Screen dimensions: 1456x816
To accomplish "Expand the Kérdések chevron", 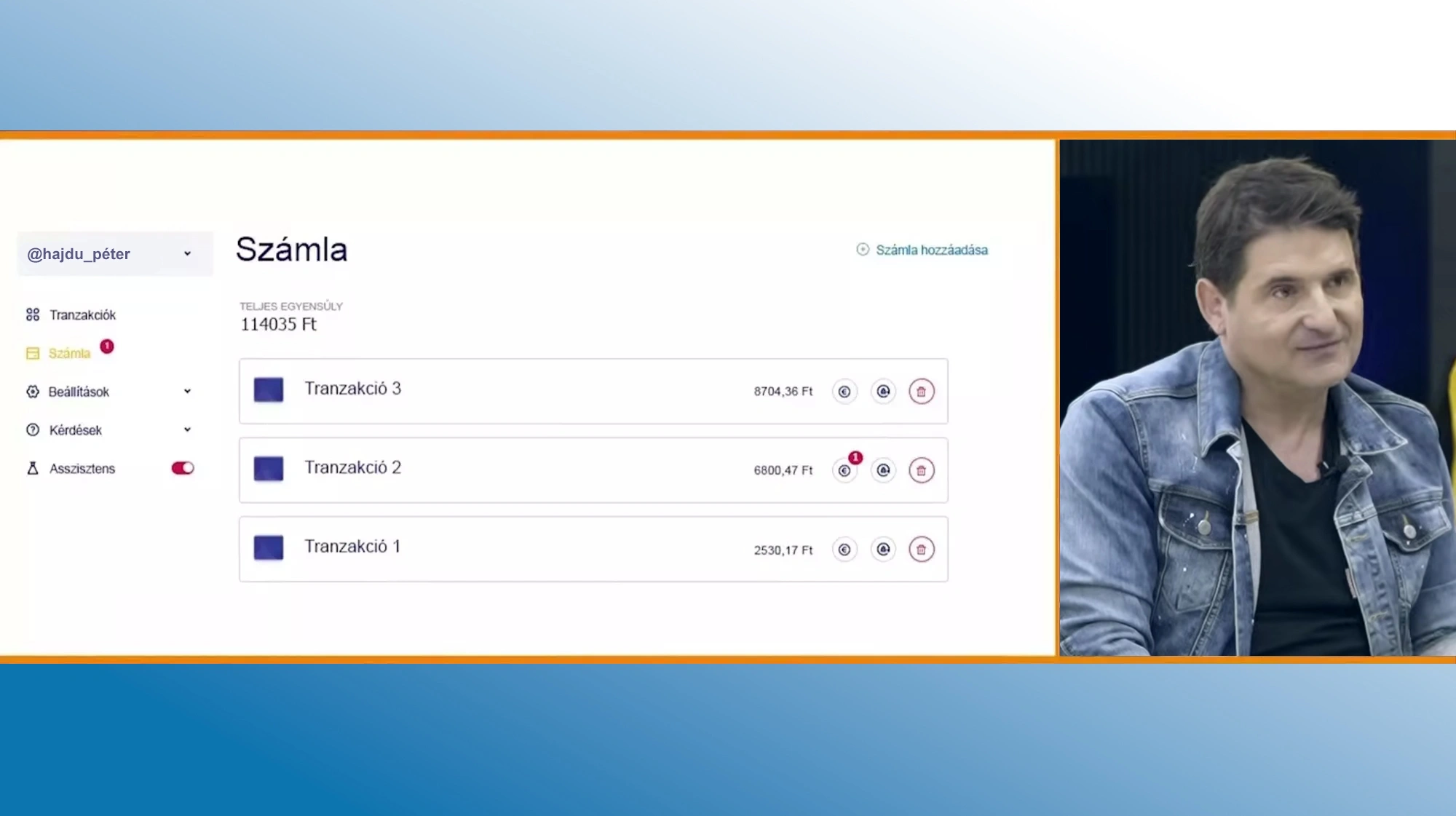I will pyautogui.click(x=187, y=430).
